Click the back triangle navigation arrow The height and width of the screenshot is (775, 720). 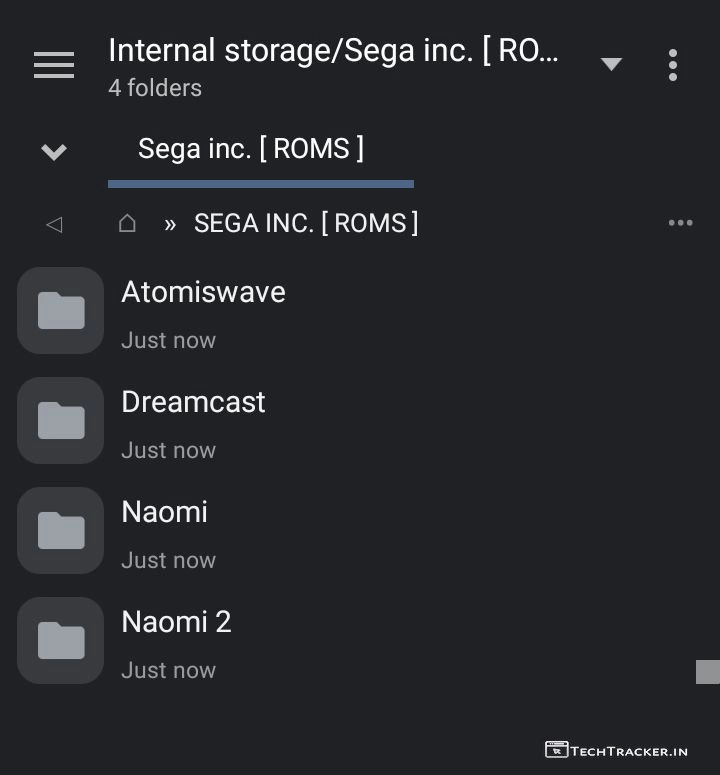tap(54, 224)
